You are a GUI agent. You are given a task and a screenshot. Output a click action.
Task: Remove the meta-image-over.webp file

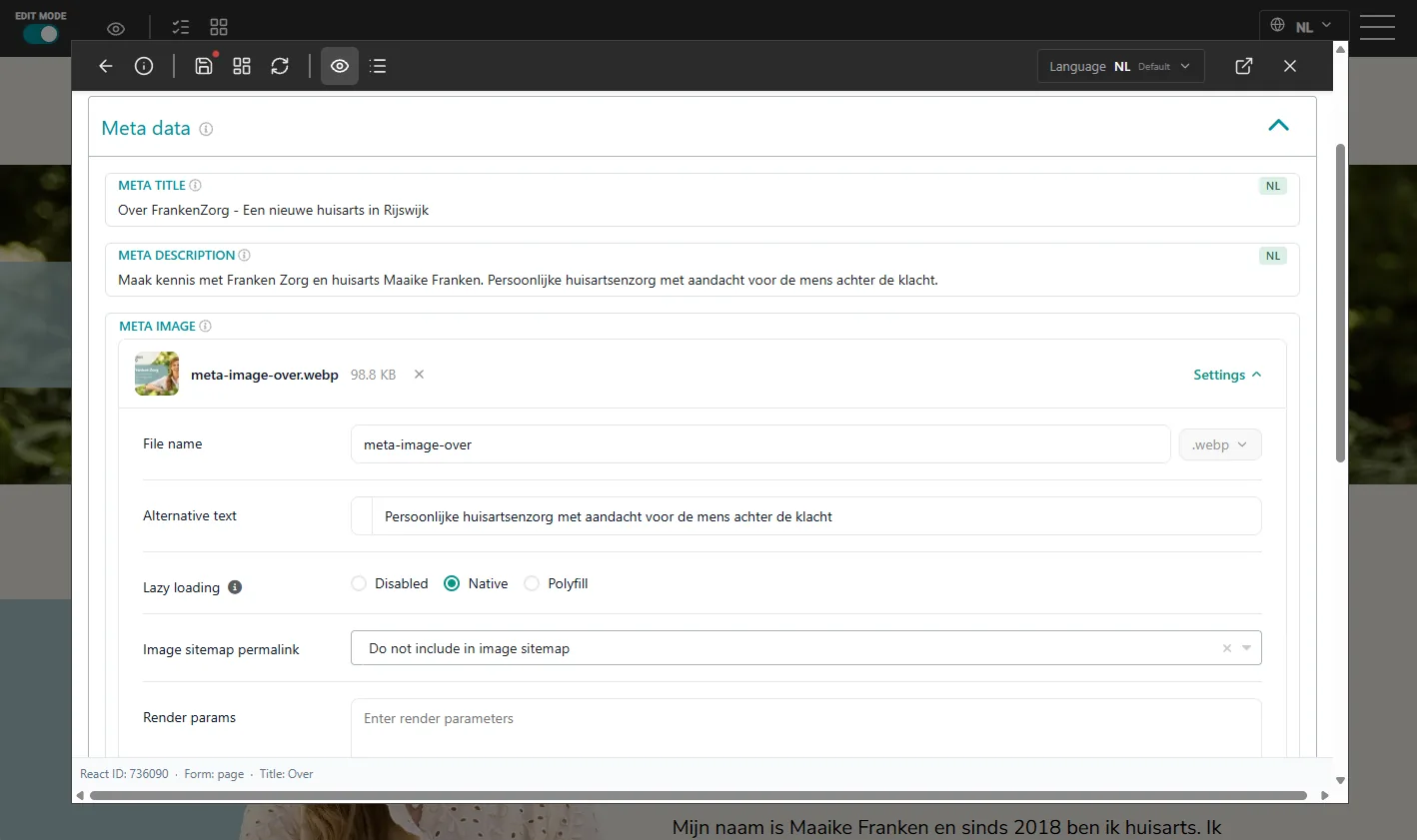click(420, 375)
